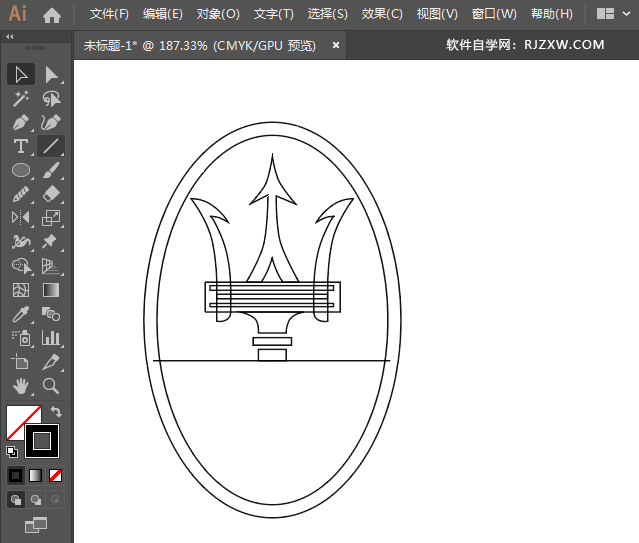The image size is (639, 543).
Task: Activate the Scale tool
Action: pyautogui.click(x=51, y=218)
